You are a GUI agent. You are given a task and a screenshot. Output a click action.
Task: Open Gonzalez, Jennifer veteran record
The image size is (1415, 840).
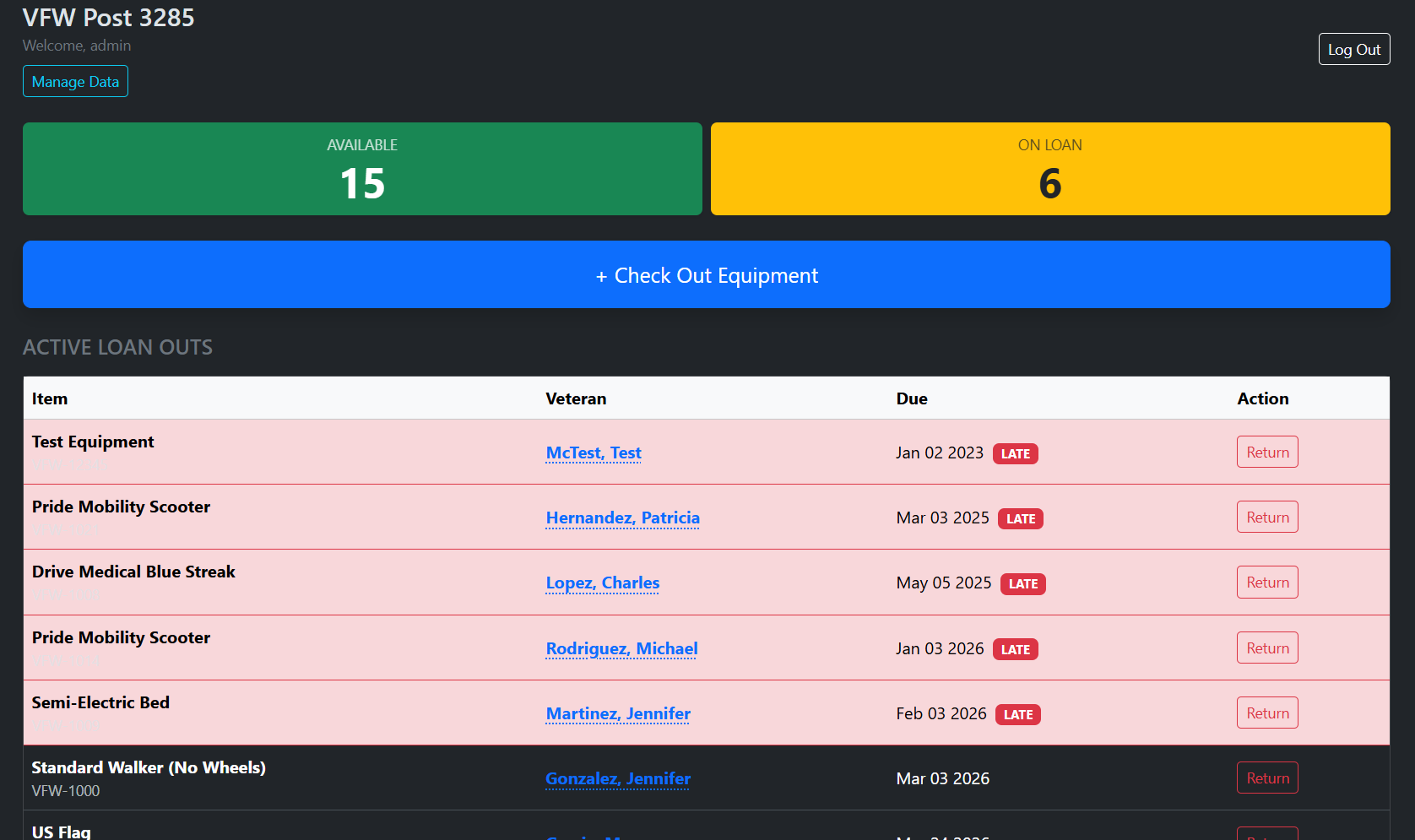click(x=617, y=778)
